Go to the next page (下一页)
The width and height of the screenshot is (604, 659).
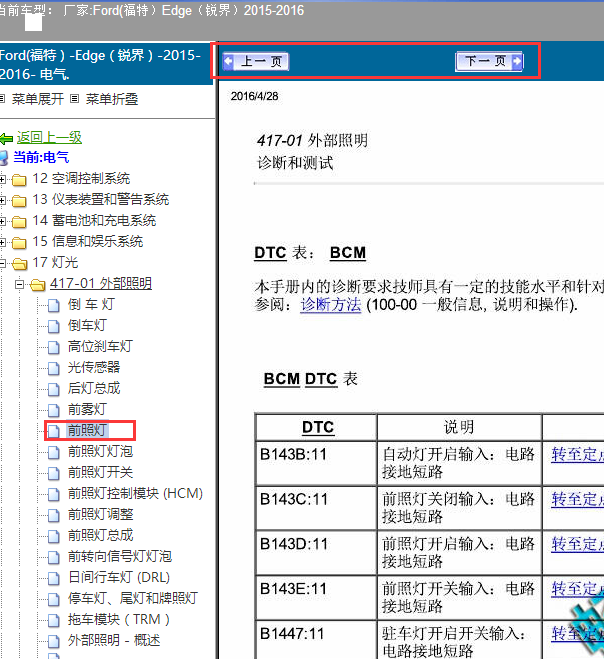click(x=489, y=61)
